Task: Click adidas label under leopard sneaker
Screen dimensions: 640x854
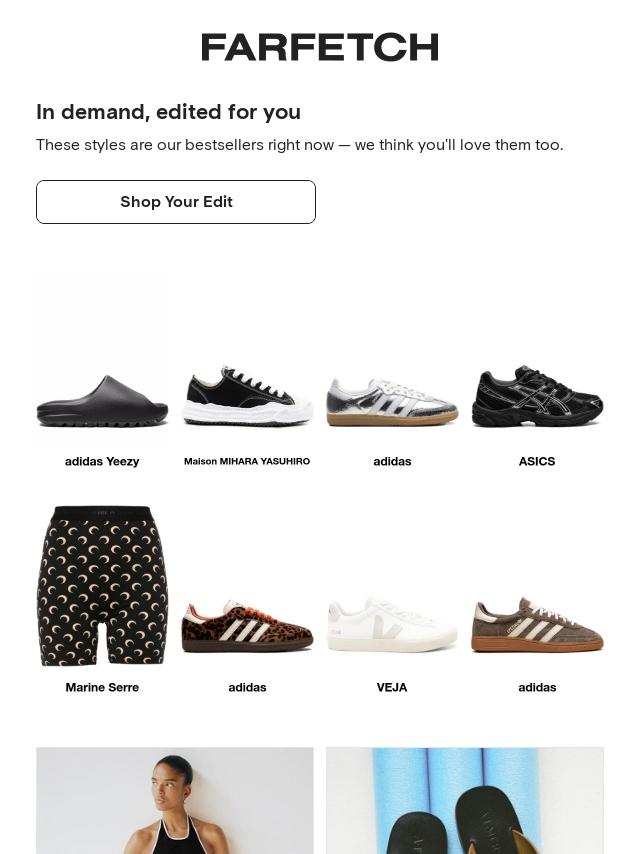Action: pyautogui.click(x=247, y=687)
